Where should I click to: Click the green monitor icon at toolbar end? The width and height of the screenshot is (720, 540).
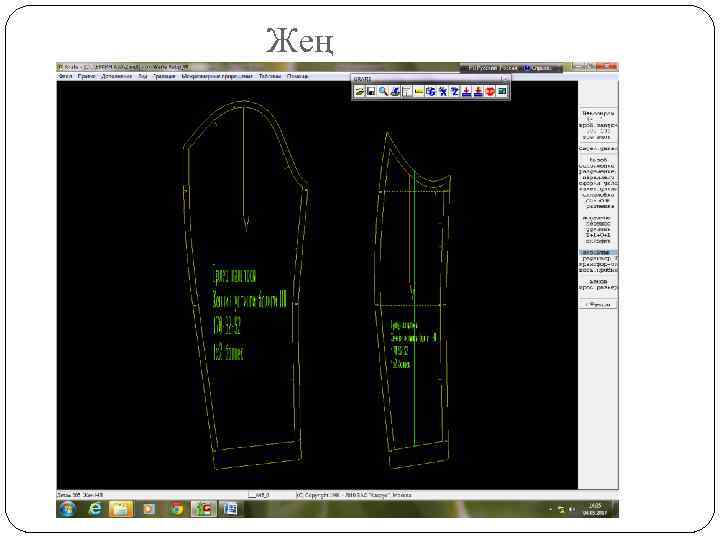click(502, 92)
